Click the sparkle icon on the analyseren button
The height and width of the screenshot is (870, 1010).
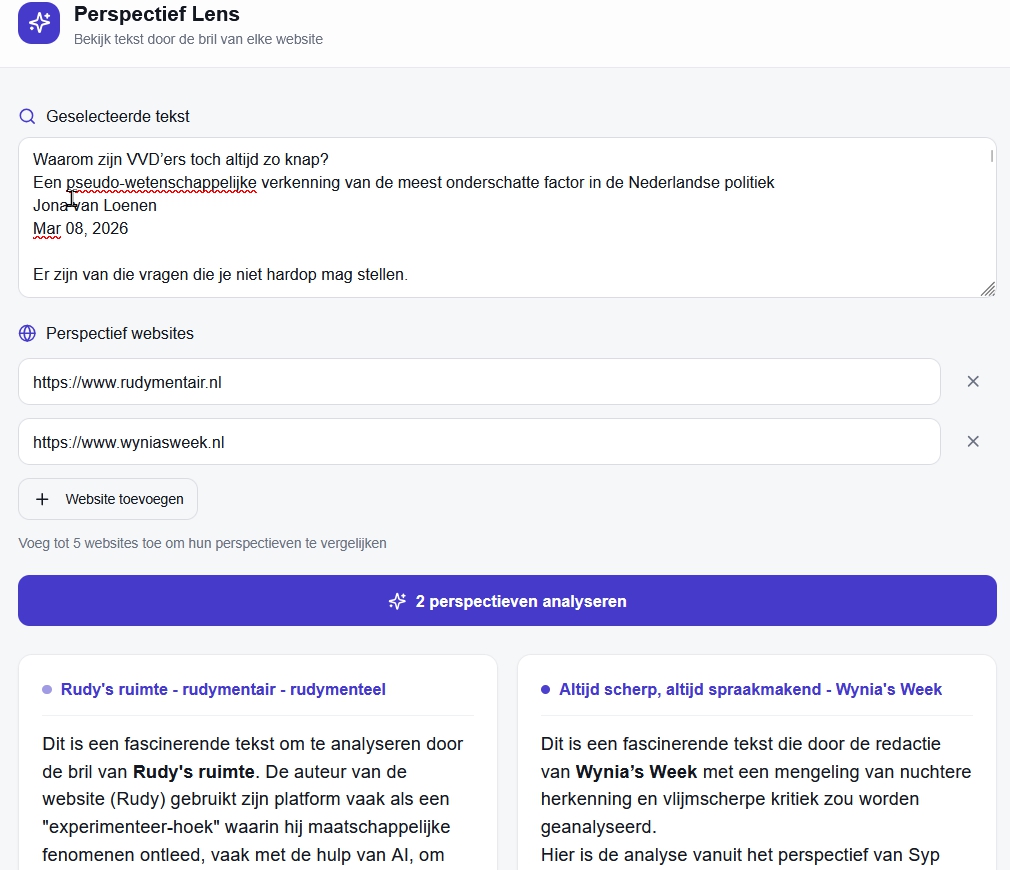[397, 601]
